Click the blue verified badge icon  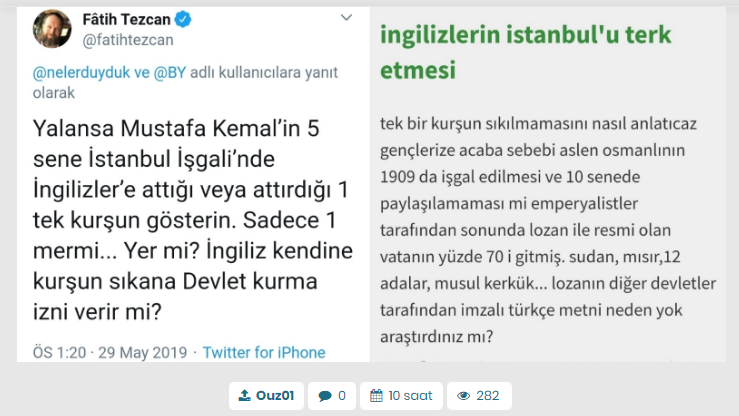tap(183, 19)
